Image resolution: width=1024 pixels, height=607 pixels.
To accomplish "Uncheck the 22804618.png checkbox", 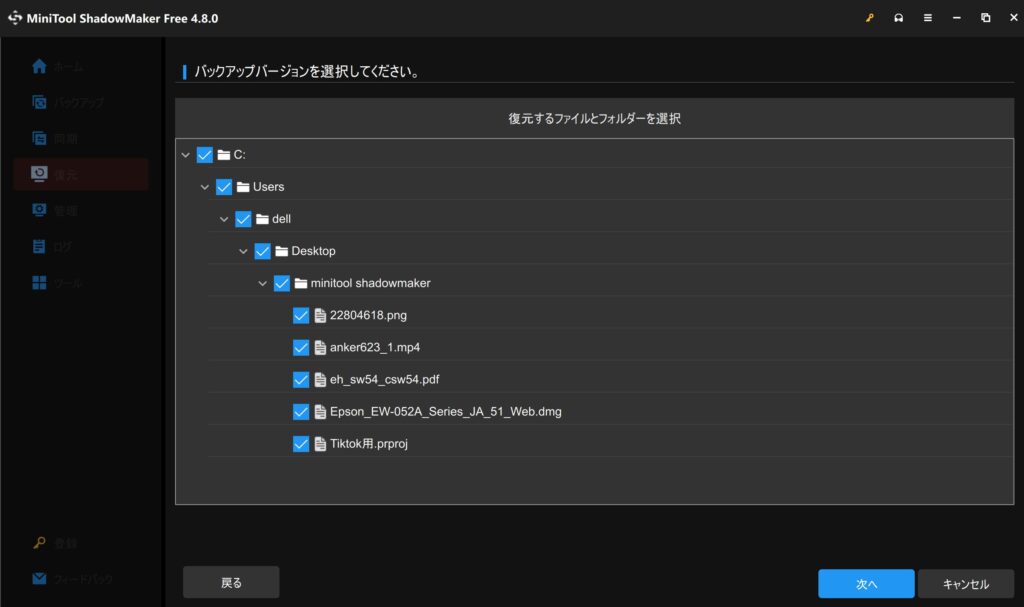I will pyautogui.click(x=301, y=315).
